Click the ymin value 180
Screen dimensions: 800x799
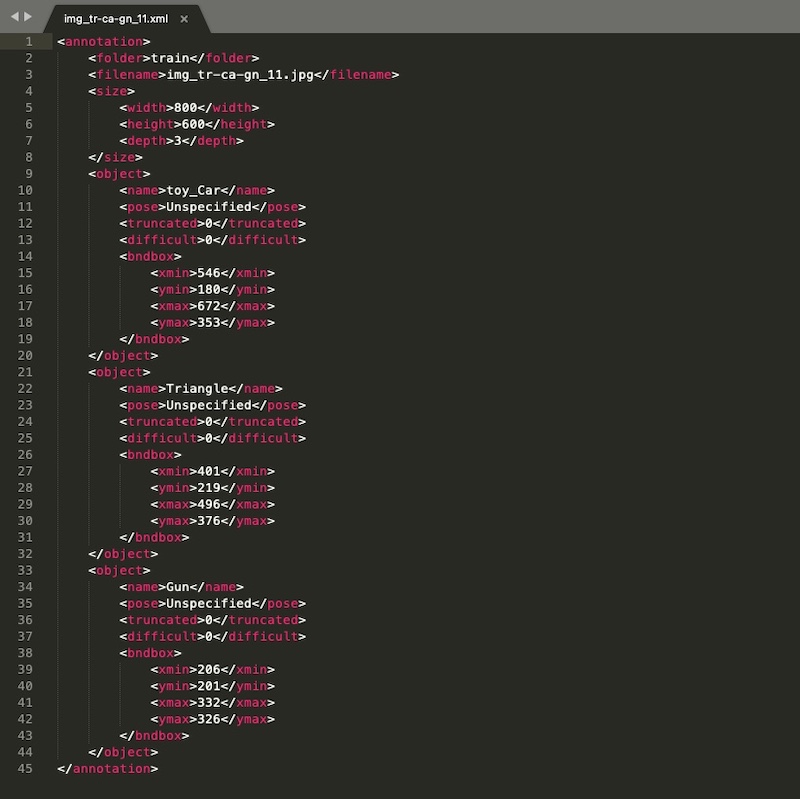point(209,289)
